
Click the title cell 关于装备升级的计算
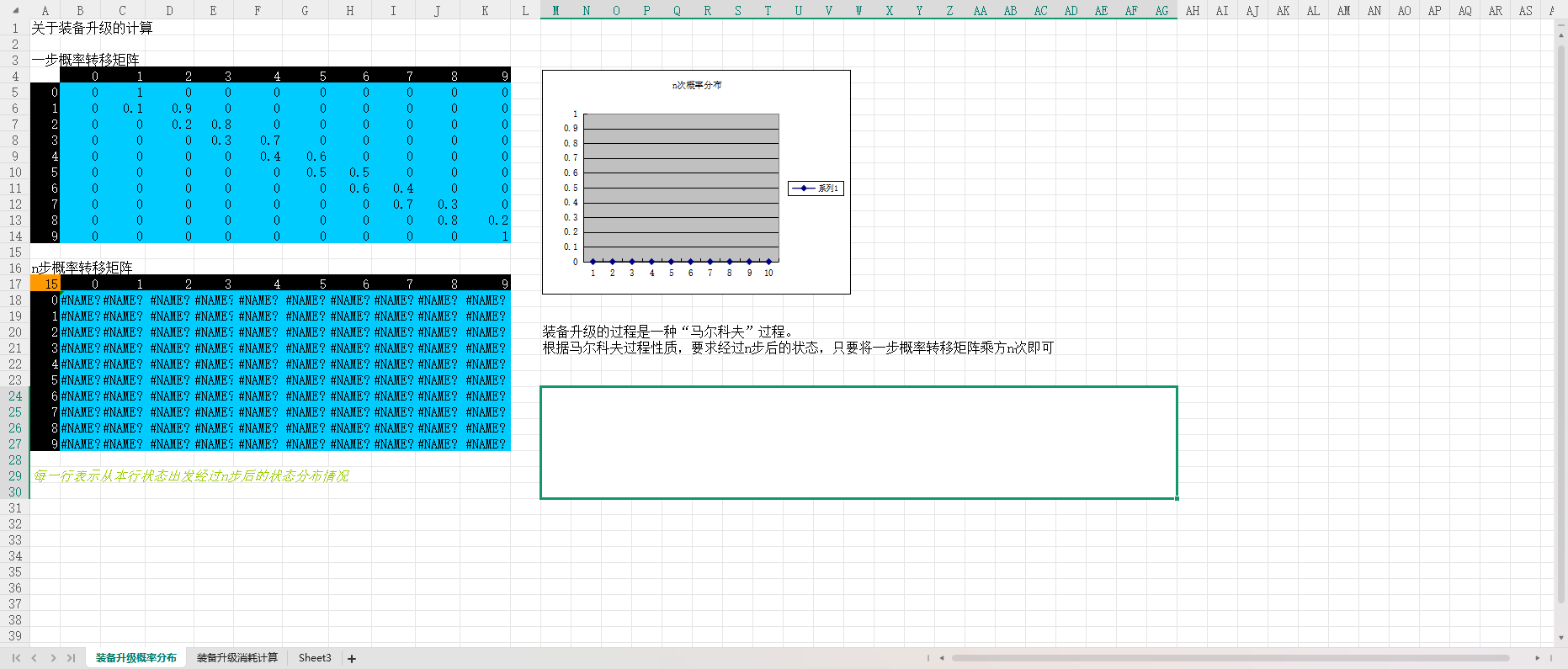point(93,28)
